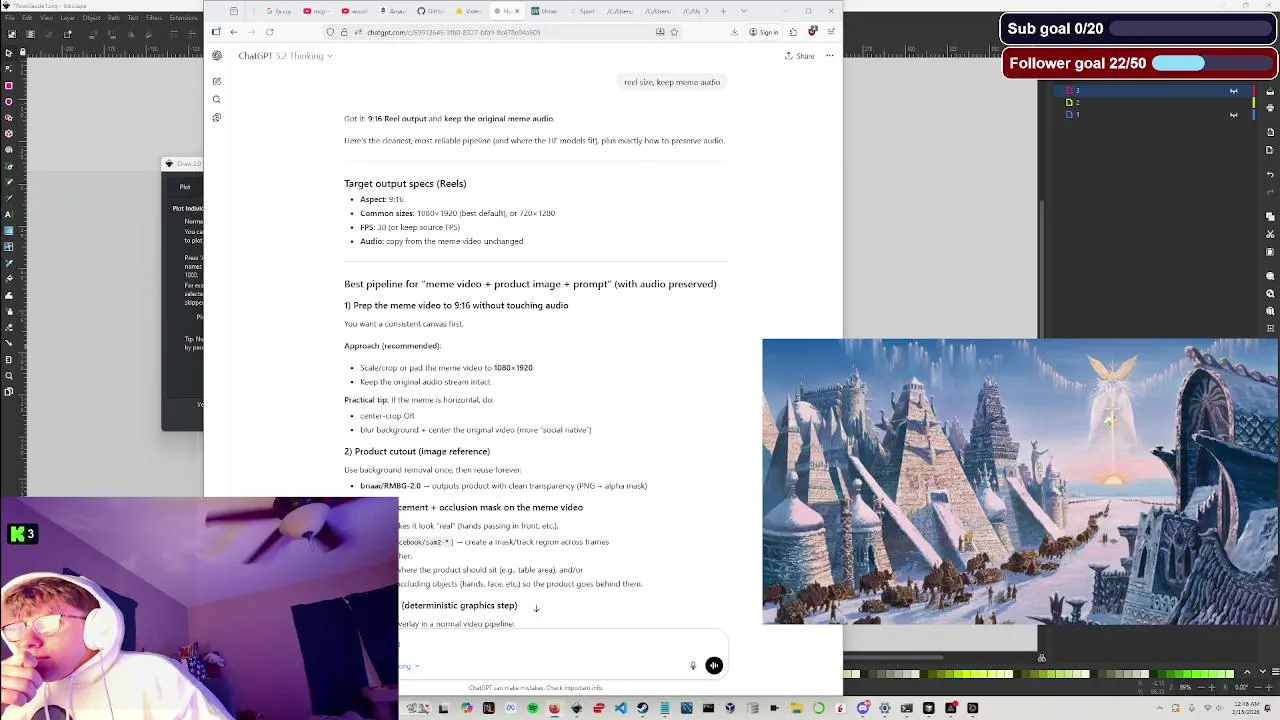Select the Inkscape Rectangle tool
The height and width of the screenshot is (720, 1280).
(9, 86)
